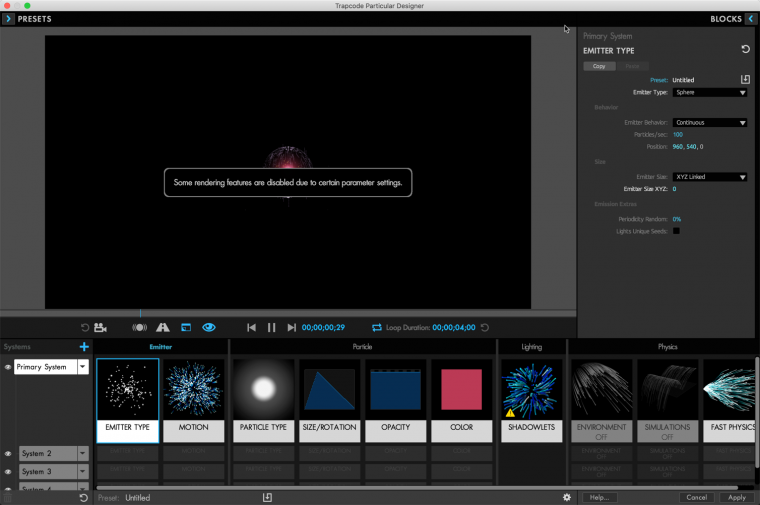The image size is (760, 505).
Task: Click the Copy button in Emitter Type panel
Action: 599,66
